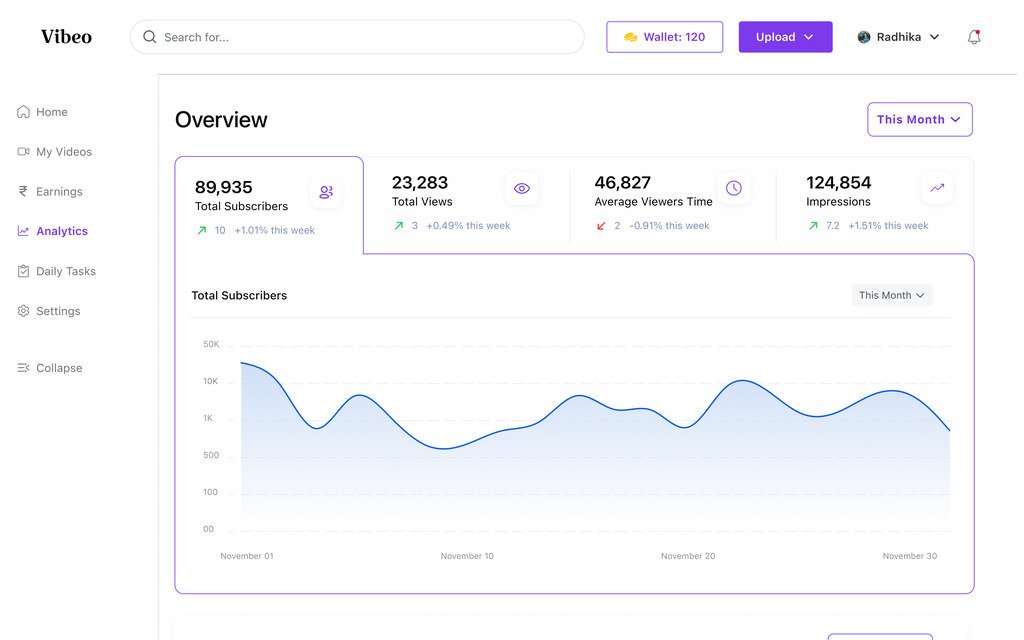Viewport: 1024px width, 640px height.
Task: Click the 'November 01' axis label
Action: click(247, 556)
